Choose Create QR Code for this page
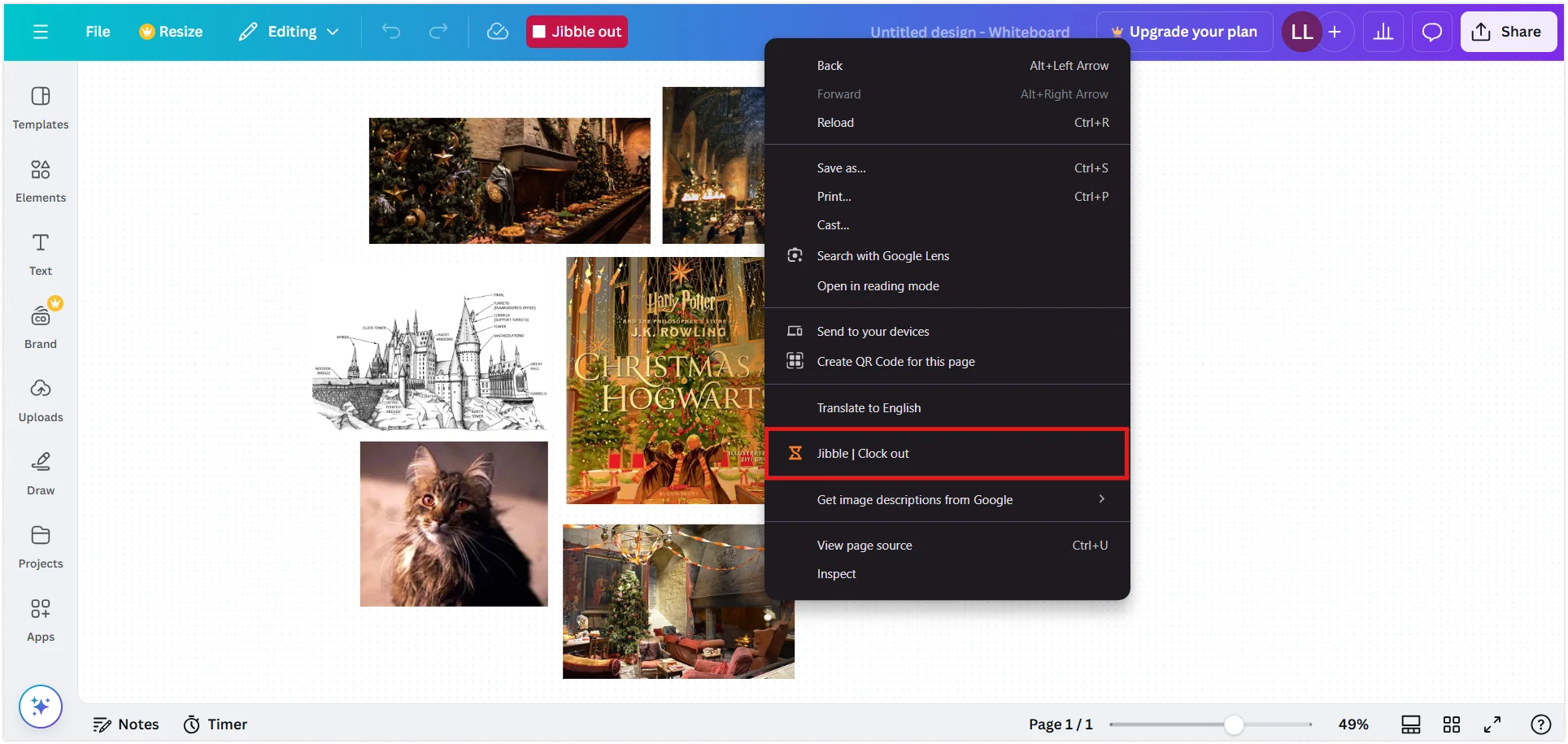The width and height of the screenshot is (1568, 744). tap(947, 362)
